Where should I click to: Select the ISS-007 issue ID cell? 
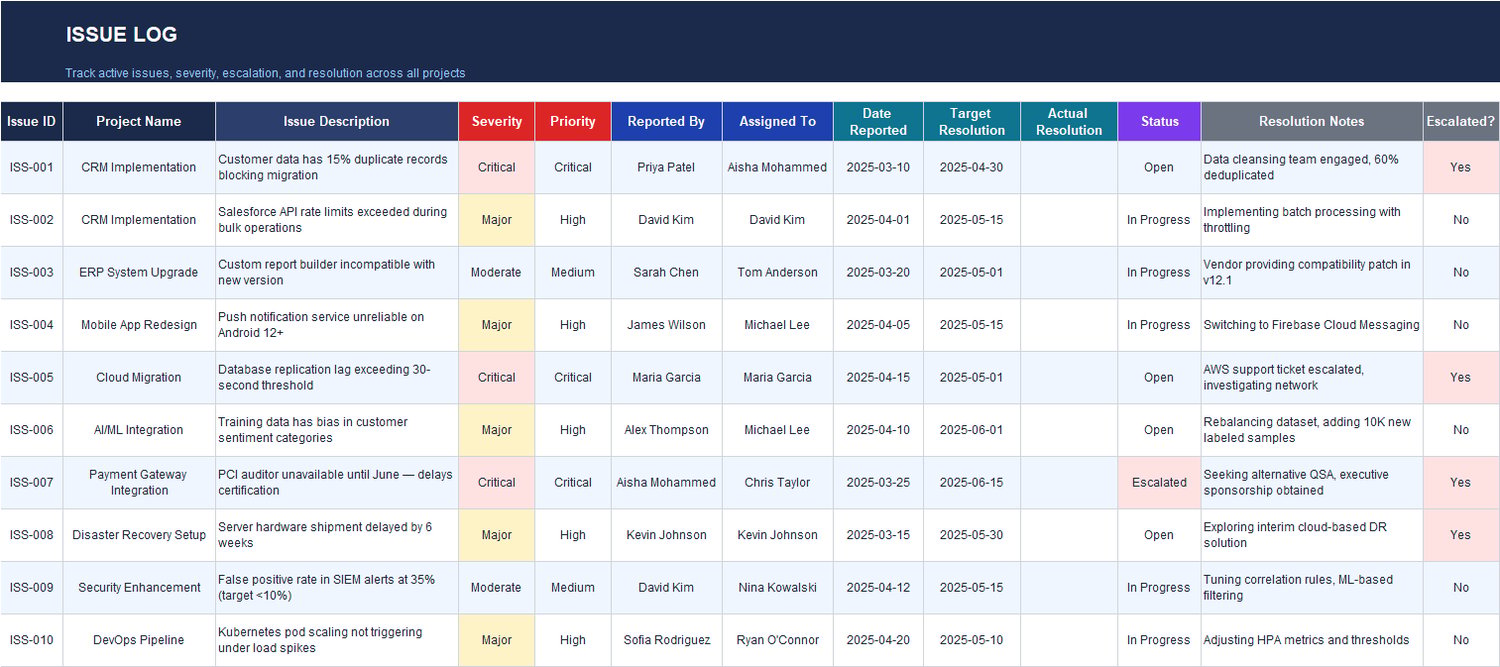tap(31, 482)
